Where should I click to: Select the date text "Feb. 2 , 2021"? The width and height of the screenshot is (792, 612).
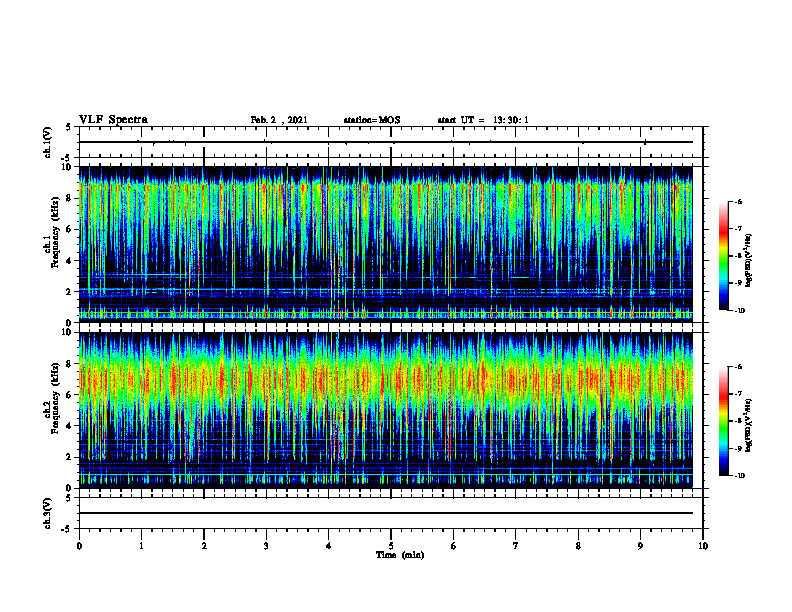pyautogui.click(x=279, y=120)
